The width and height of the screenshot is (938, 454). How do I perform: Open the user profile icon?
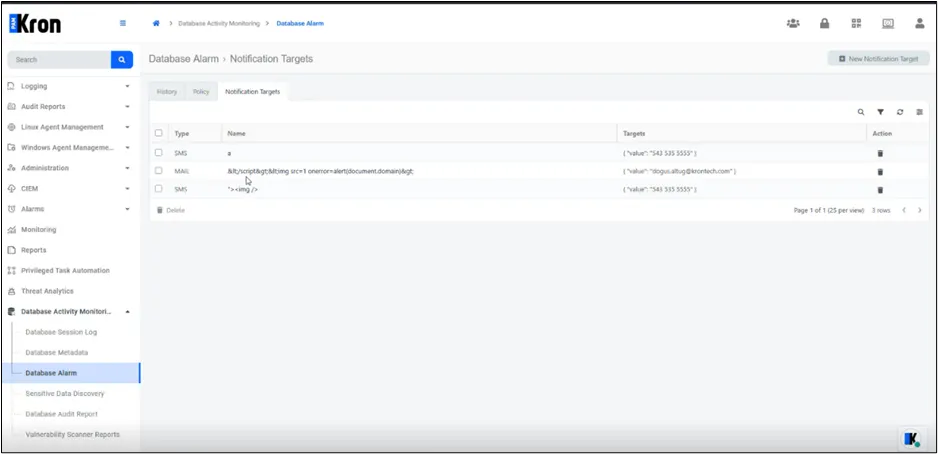(919, 23)
